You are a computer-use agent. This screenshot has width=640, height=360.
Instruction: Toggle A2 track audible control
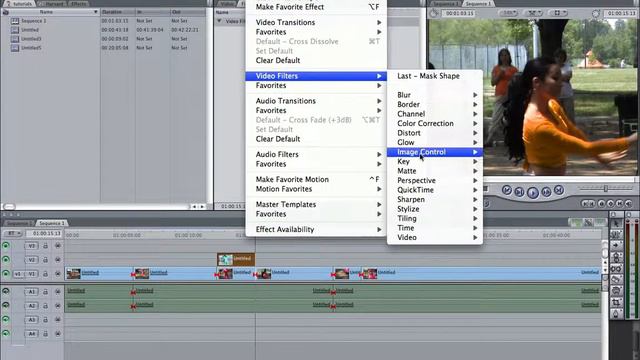pos(6,305)
